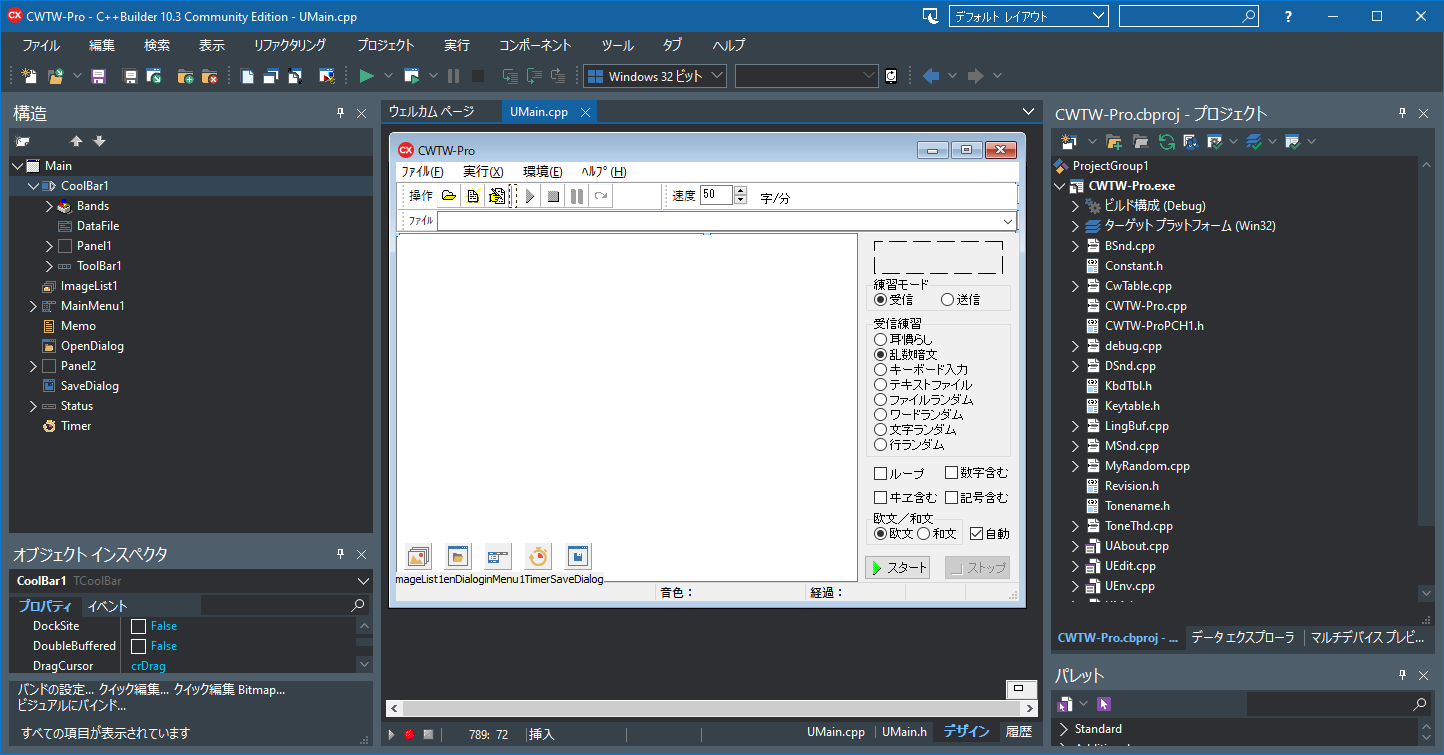
Task: Select the キーボード入力 radio option
Action: click(x=921, y=370)
